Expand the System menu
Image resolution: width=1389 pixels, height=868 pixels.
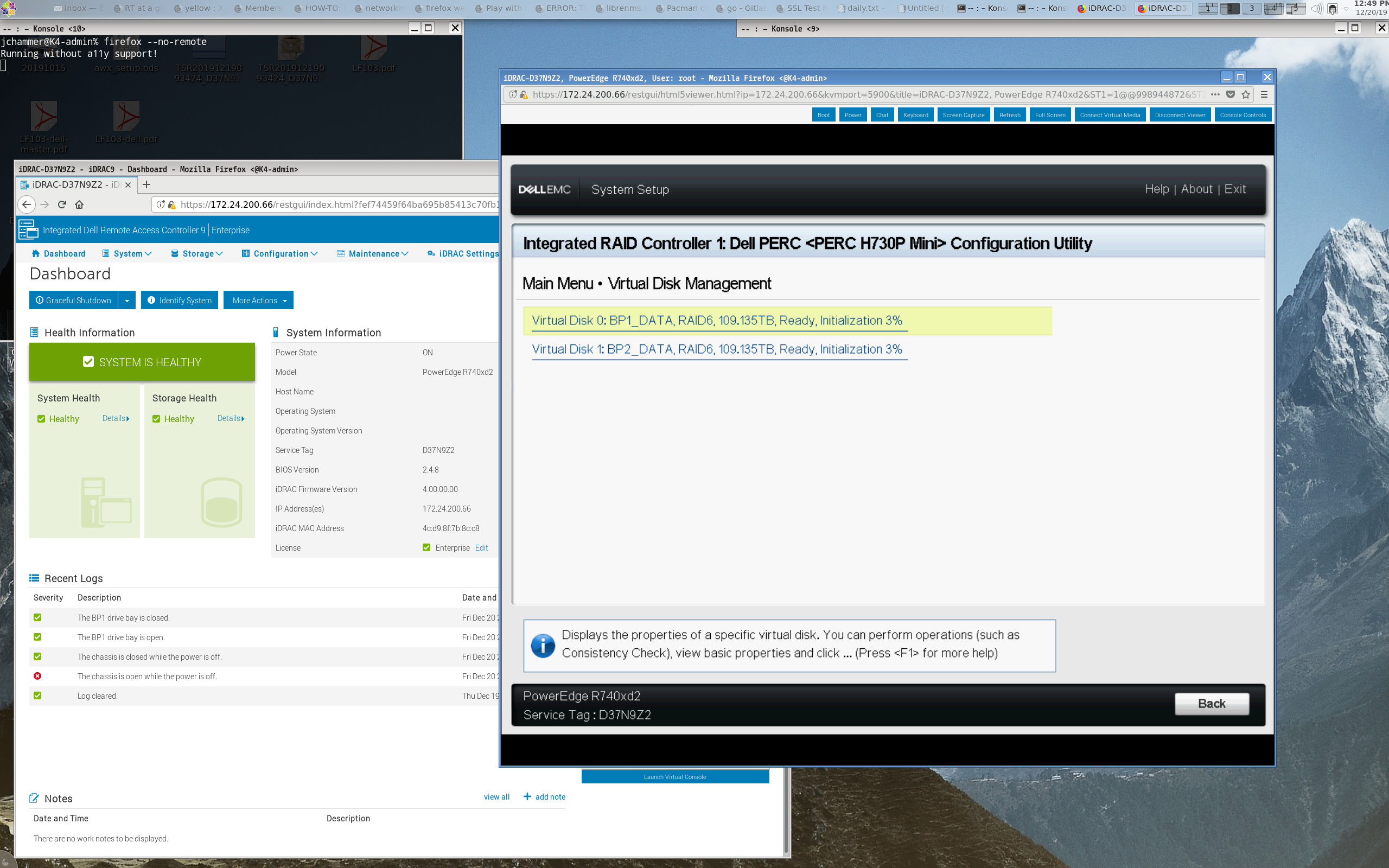127,253
